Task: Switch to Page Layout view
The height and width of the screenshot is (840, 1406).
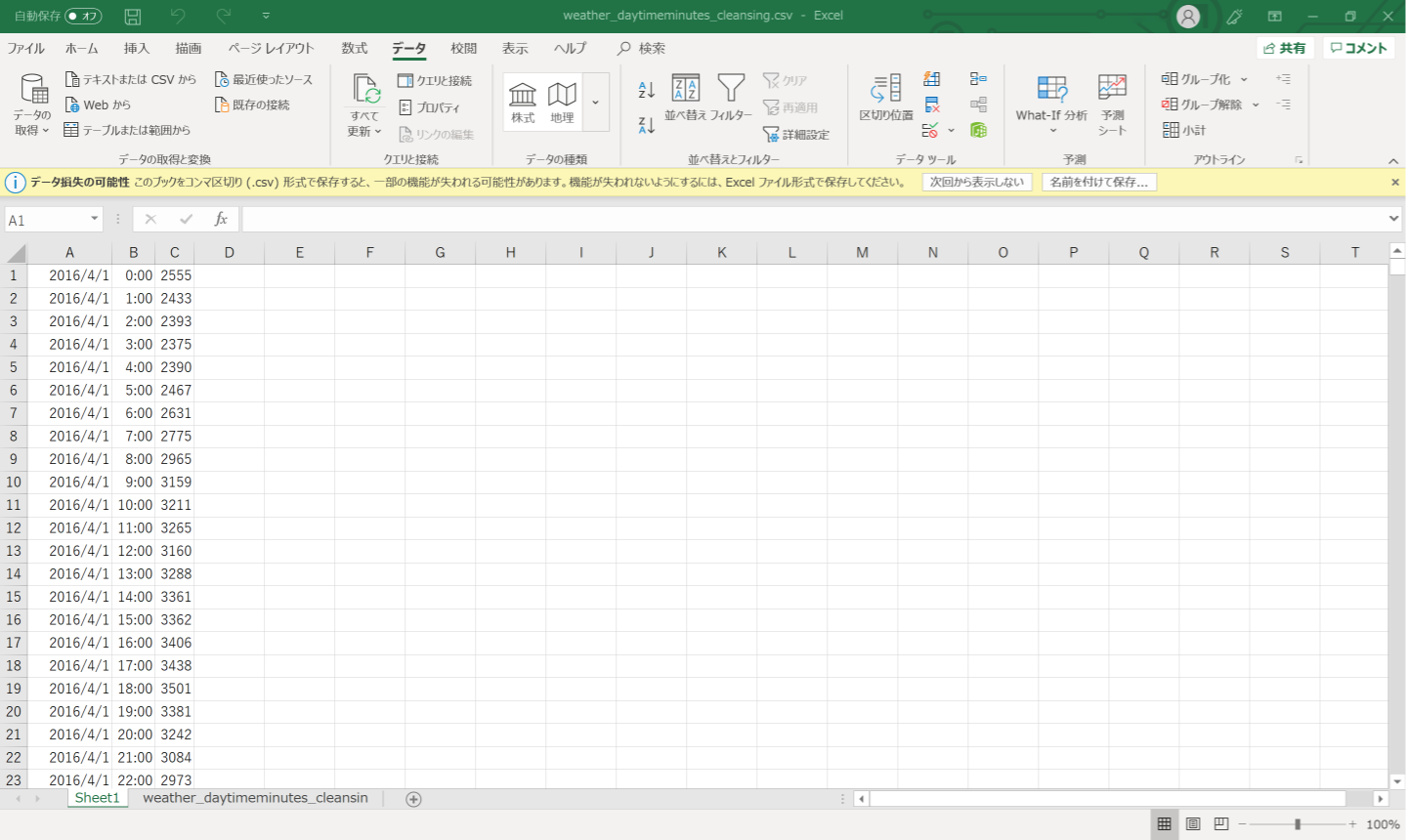Action: 1193,824
